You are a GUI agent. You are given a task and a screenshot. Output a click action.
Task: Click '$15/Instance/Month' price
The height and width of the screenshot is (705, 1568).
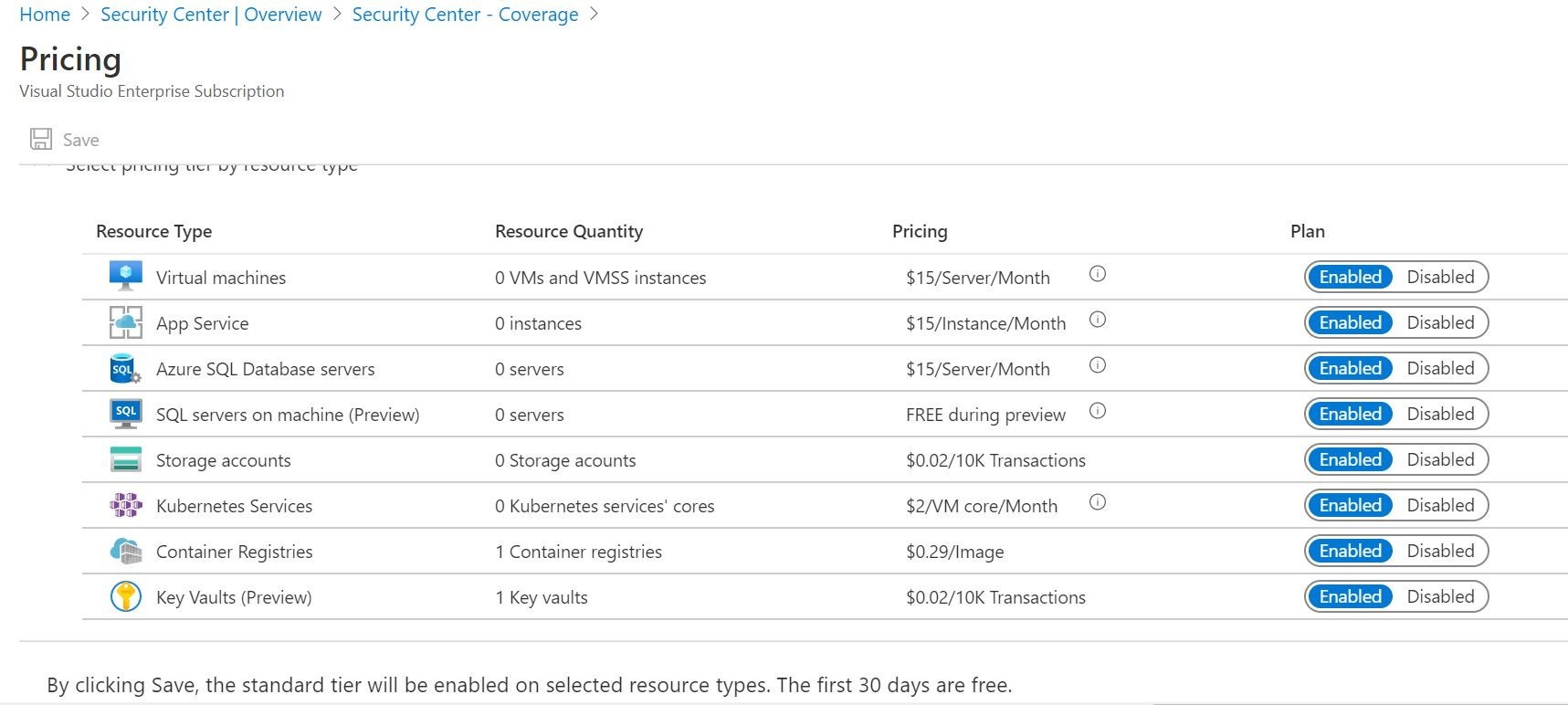[x=986, y=323]
